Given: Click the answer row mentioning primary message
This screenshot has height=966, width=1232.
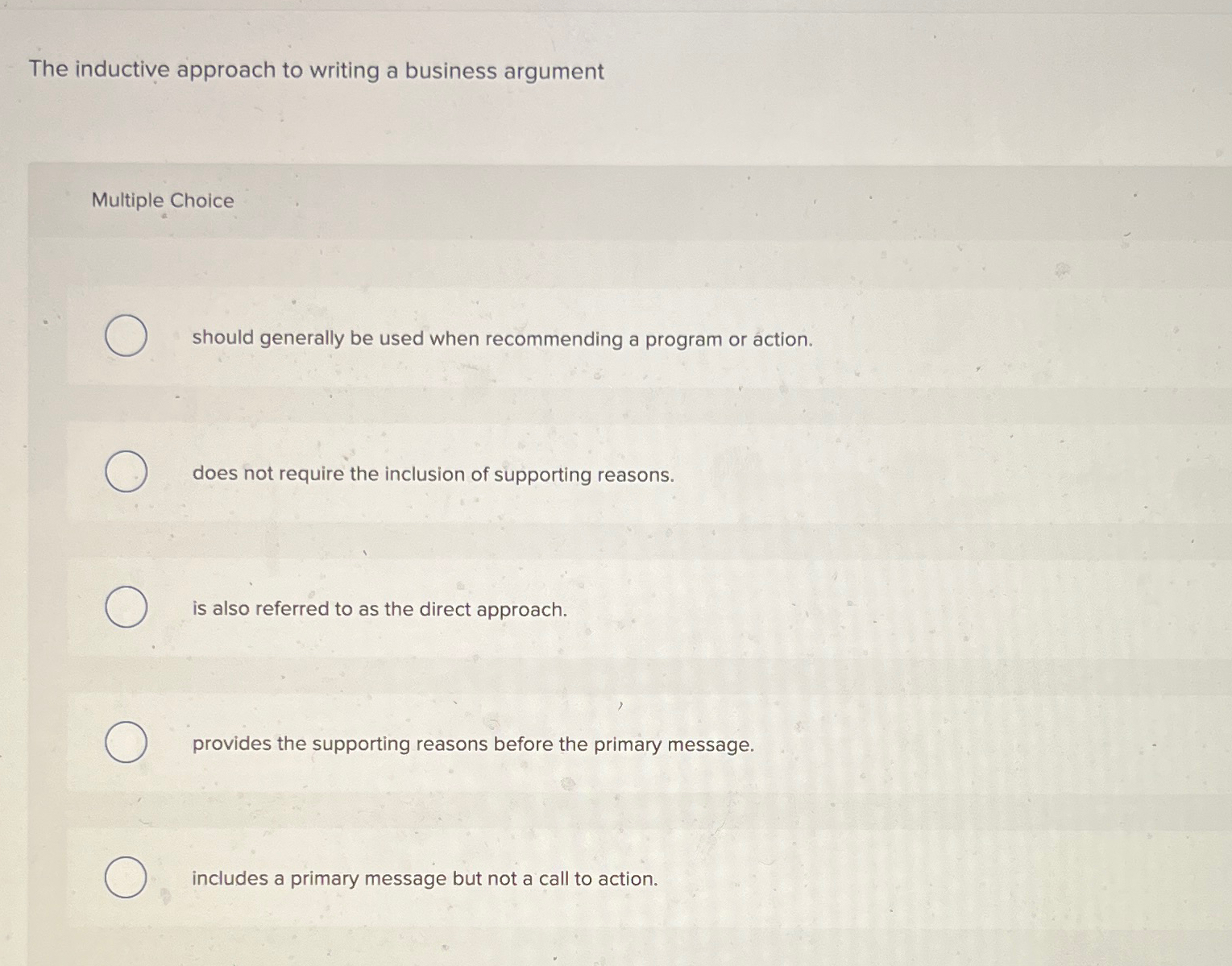Looking at the screenshot, I should [x=564, y=744].
